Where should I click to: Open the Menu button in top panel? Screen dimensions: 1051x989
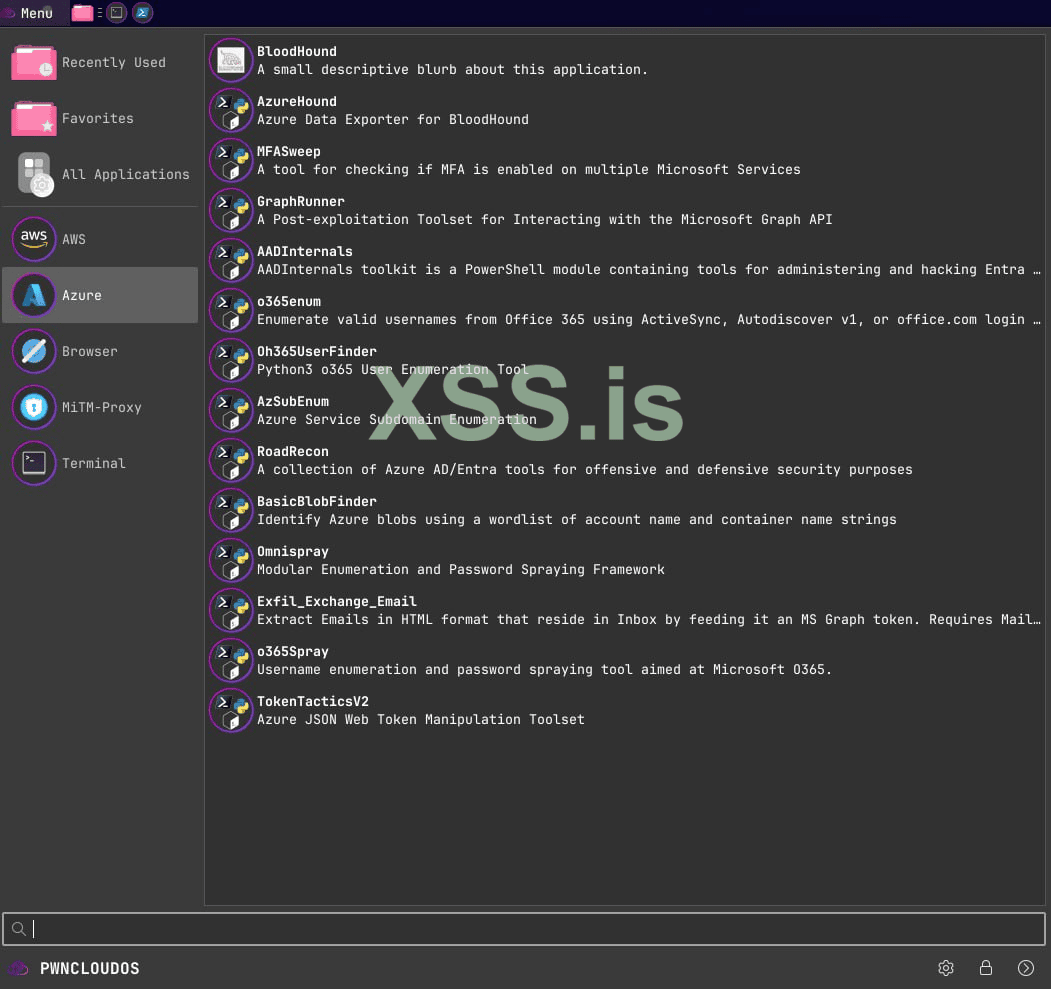pos(34,13)
